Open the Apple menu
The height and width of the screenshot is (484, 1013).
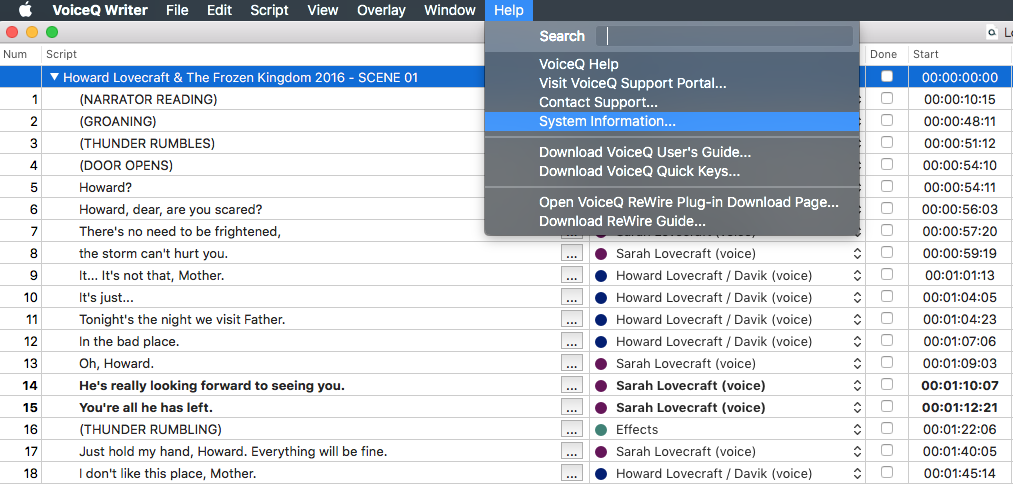click(25, 10)
